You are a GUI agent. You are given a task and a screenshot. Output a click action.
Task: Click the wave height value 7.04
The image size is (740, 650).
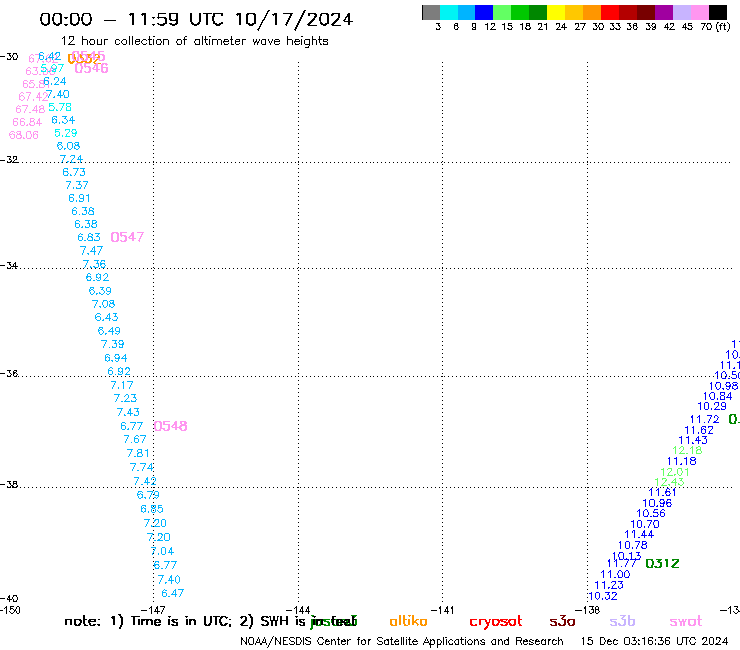(x=162, y=551)
